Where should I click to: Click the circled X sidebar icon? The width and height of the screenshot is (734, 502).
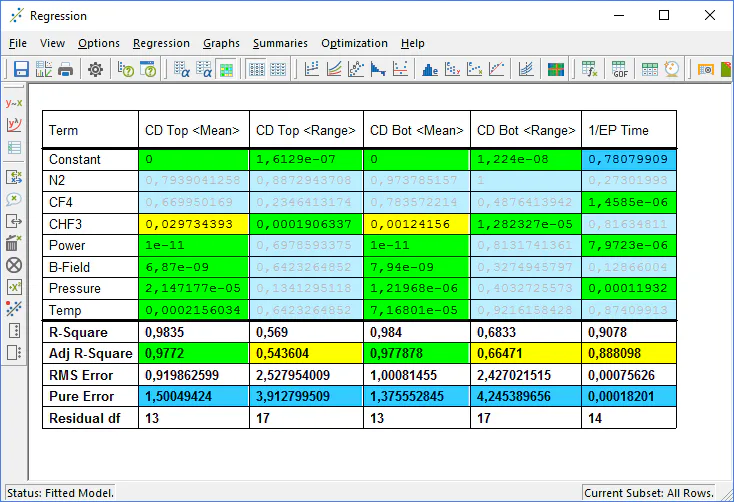[14, 266]
